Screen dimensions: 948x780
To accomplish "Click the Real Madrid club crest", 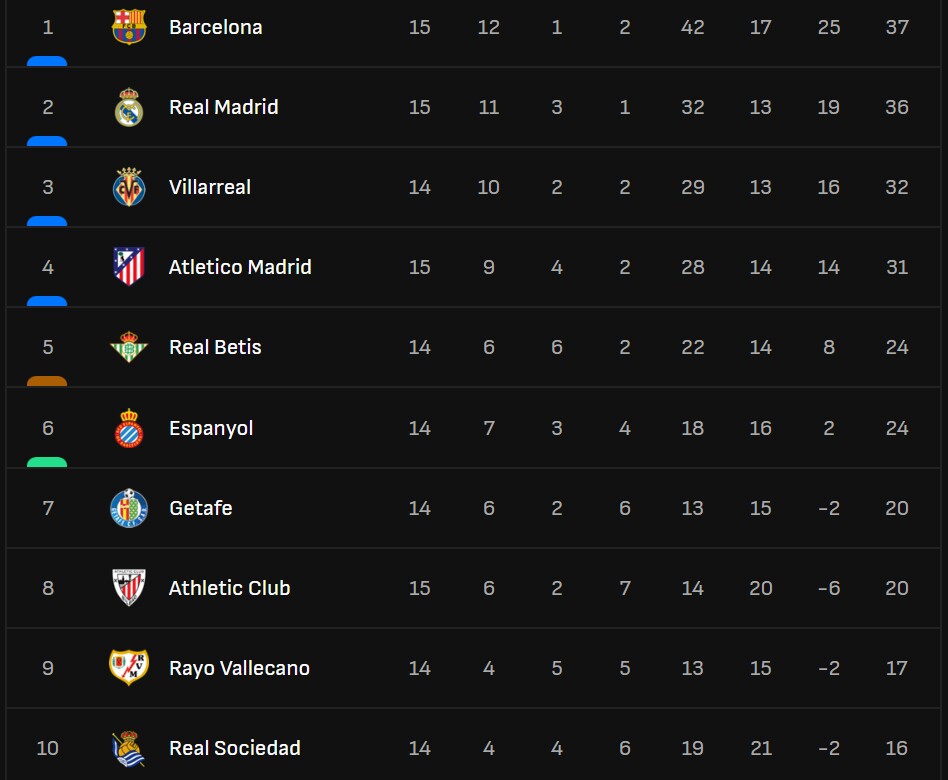I will point(129,107).
